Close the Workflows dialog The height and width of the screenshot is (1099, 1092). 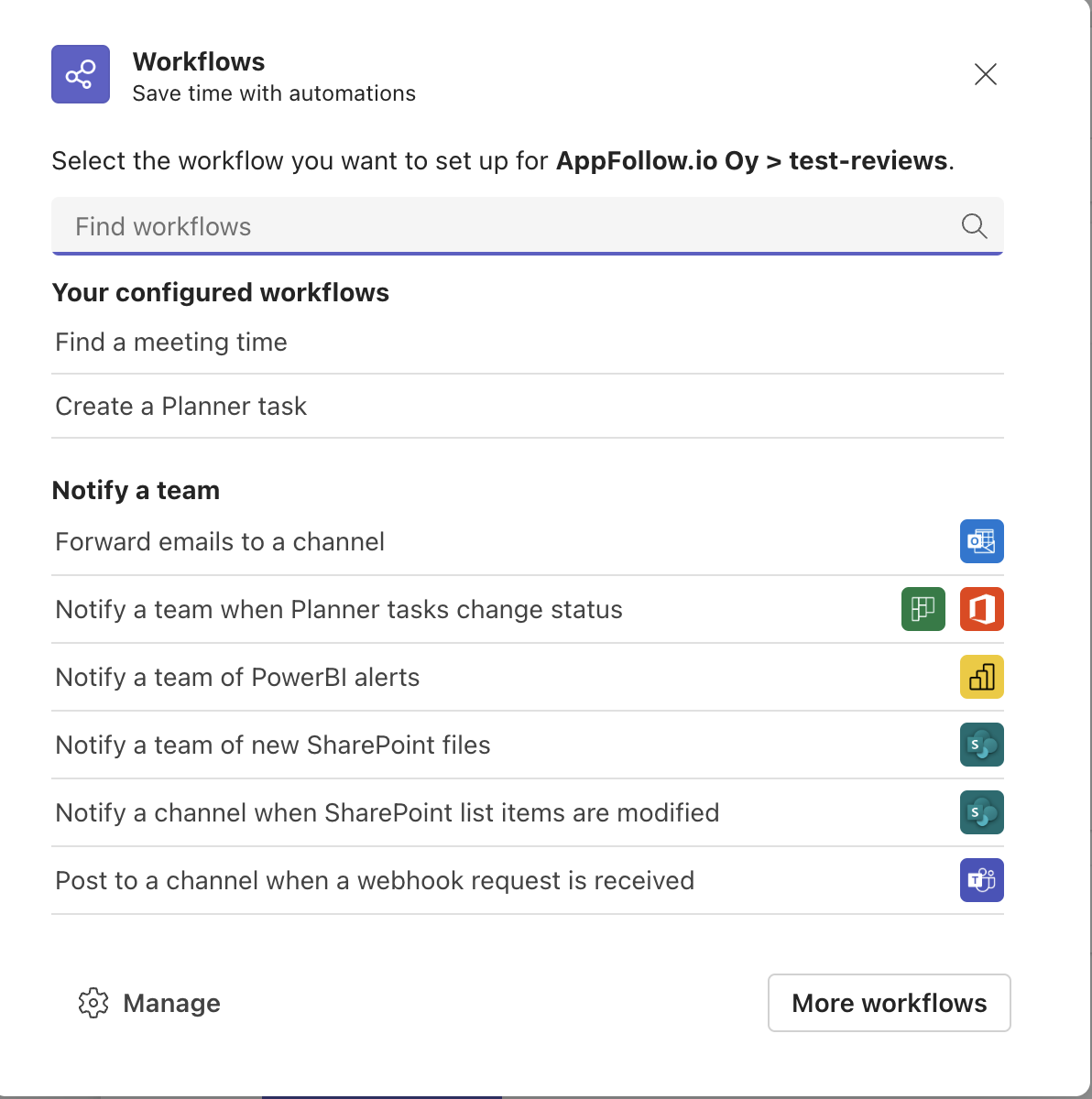click(986, 74)
